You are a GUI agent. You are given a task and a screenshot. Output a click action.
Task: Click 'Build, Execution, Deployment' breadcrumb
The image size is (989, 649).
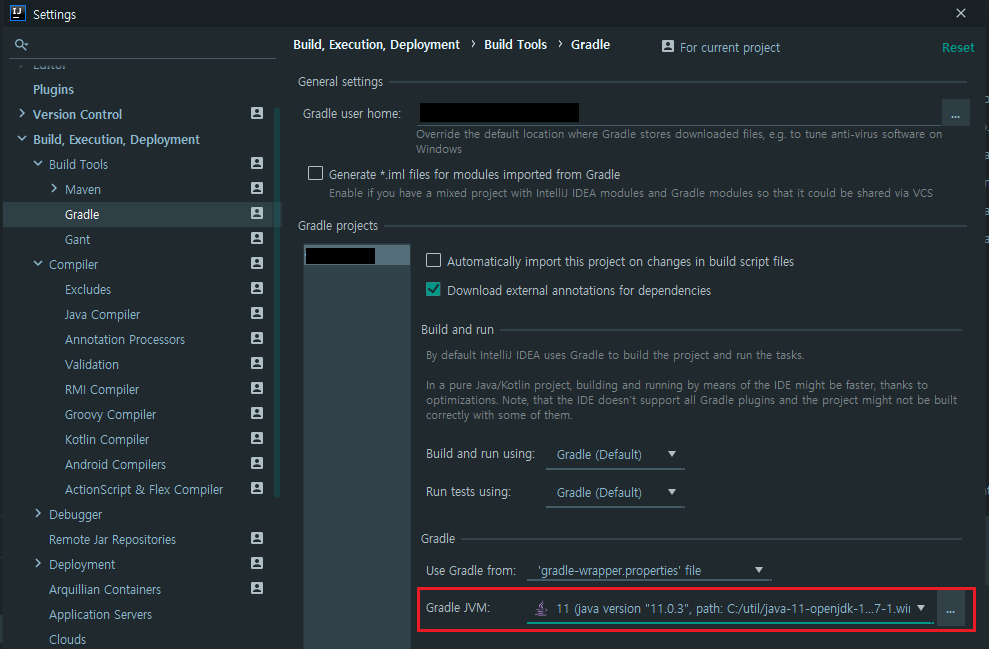(x=377, y=45)
